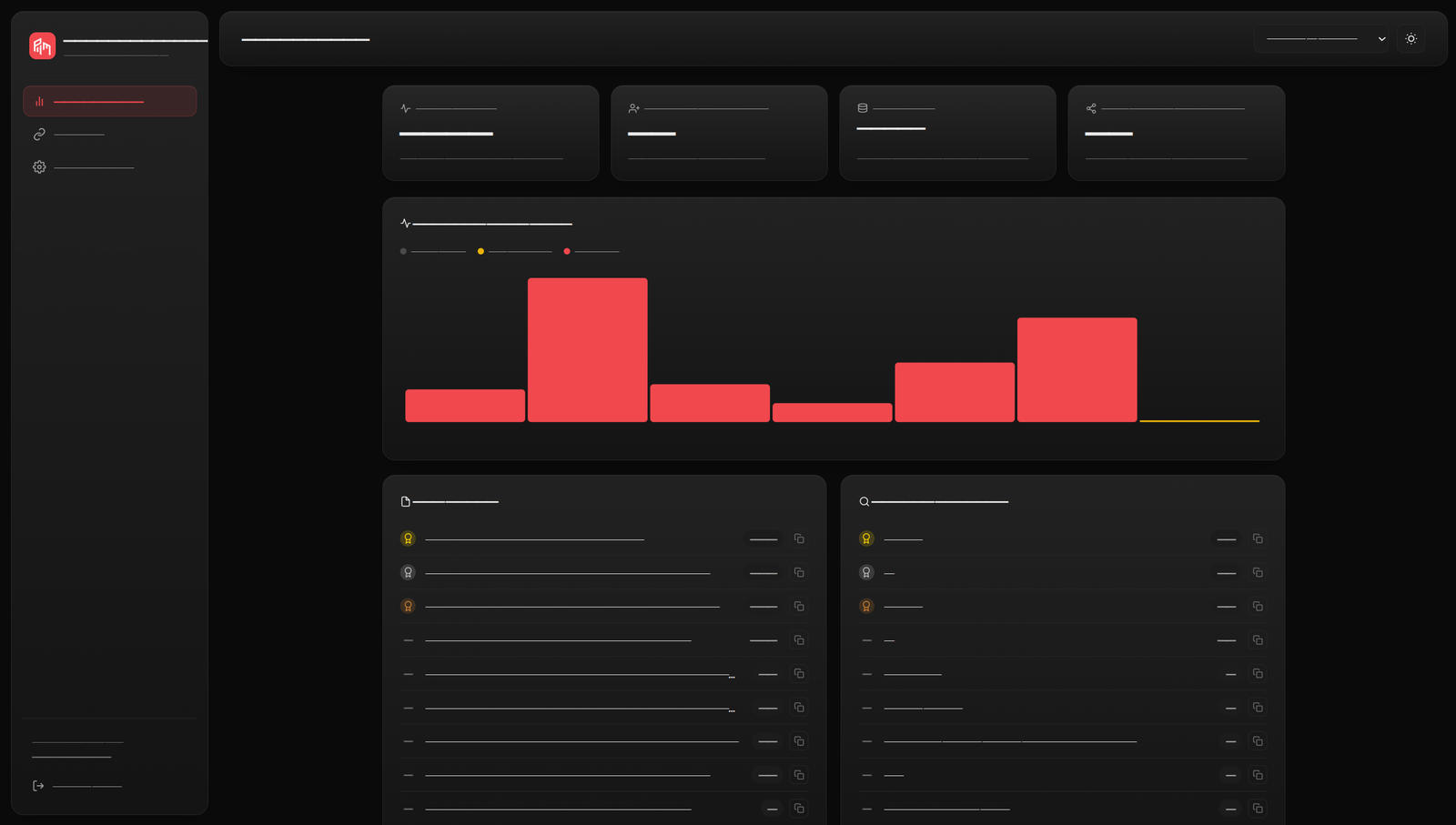Click the document icon heading the pages list
Viewport: 1456px width, 825px height.
point(406,501)
